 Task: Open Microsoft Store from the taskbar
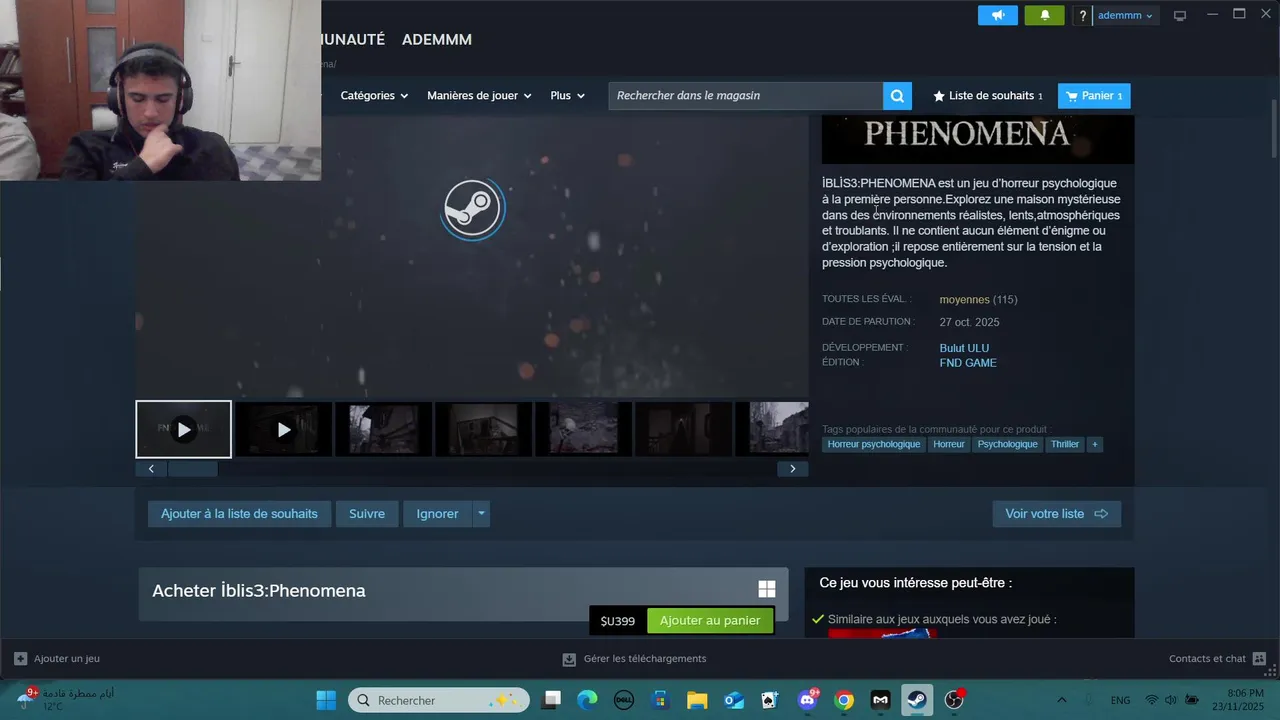click(660, 700)
